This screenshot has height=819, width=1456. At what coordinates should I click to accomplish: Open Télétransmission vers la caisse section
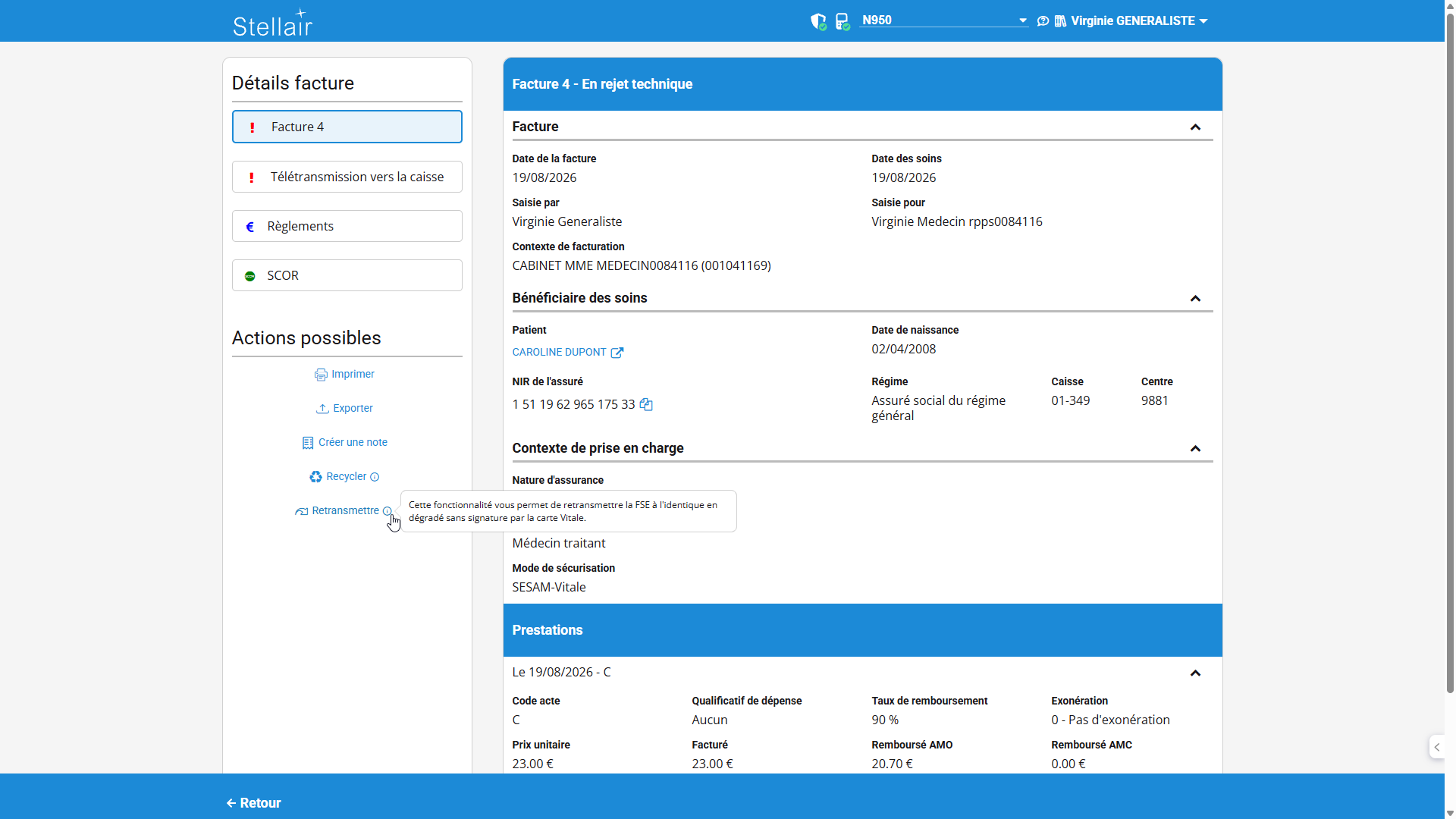(x=347, y=177)
